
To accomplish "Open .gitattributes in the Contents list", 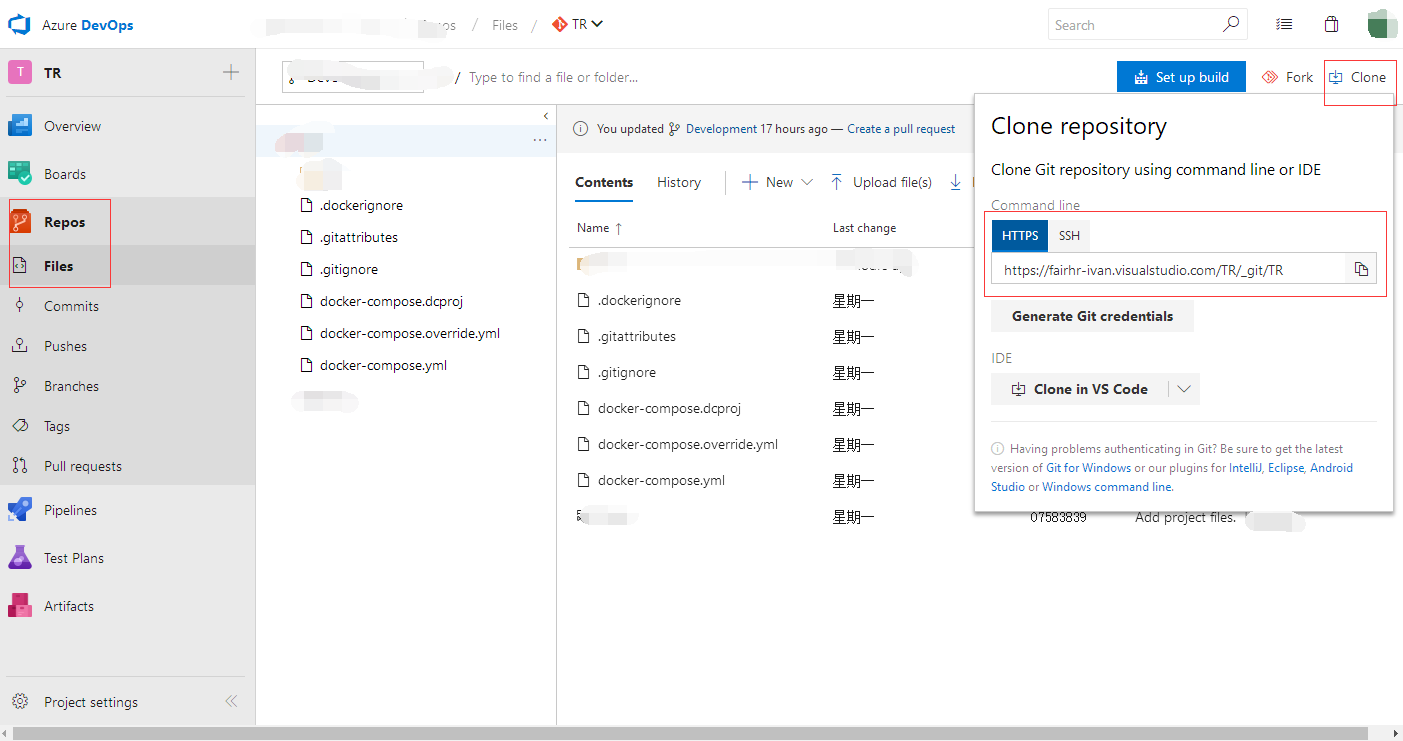I will (x=637, y=336).
